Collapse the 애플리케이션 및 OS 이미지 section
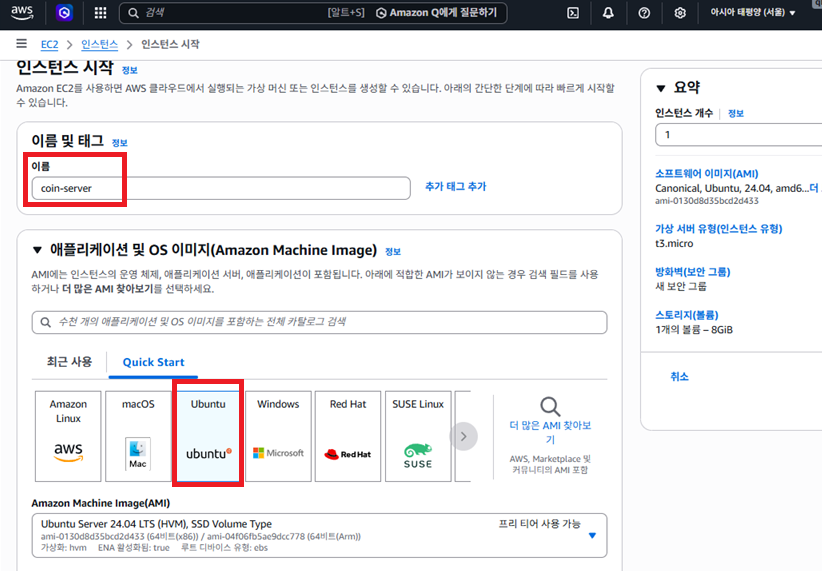Screen dimensions: 822x571 (37, 250)
